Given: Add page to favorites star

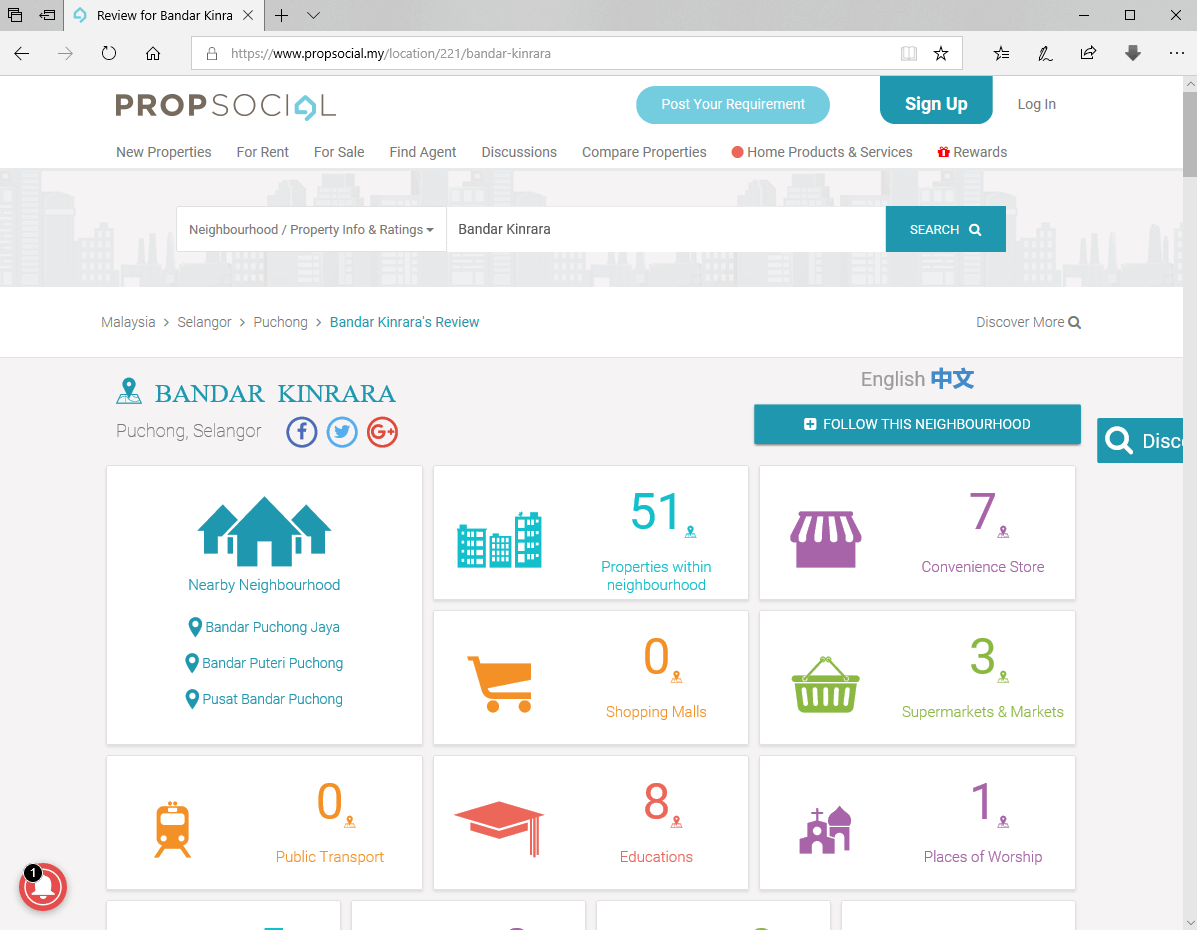Looking at the screenshot, I should (940, 53).
